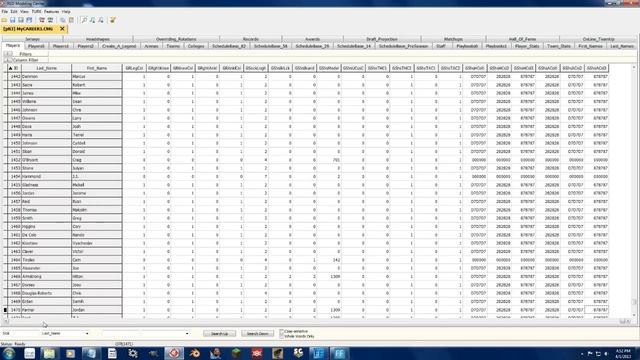Switch to the Records tab

tap(251, 39)
